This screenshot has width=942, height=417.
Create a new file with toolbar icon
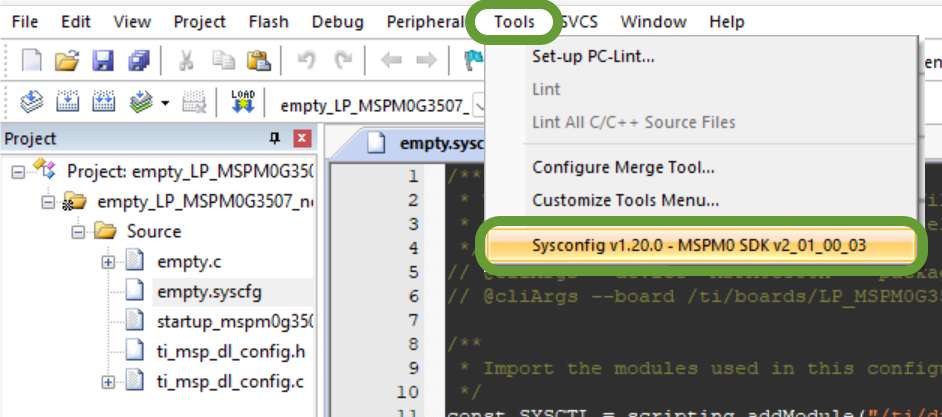click(x=32, y=60)
